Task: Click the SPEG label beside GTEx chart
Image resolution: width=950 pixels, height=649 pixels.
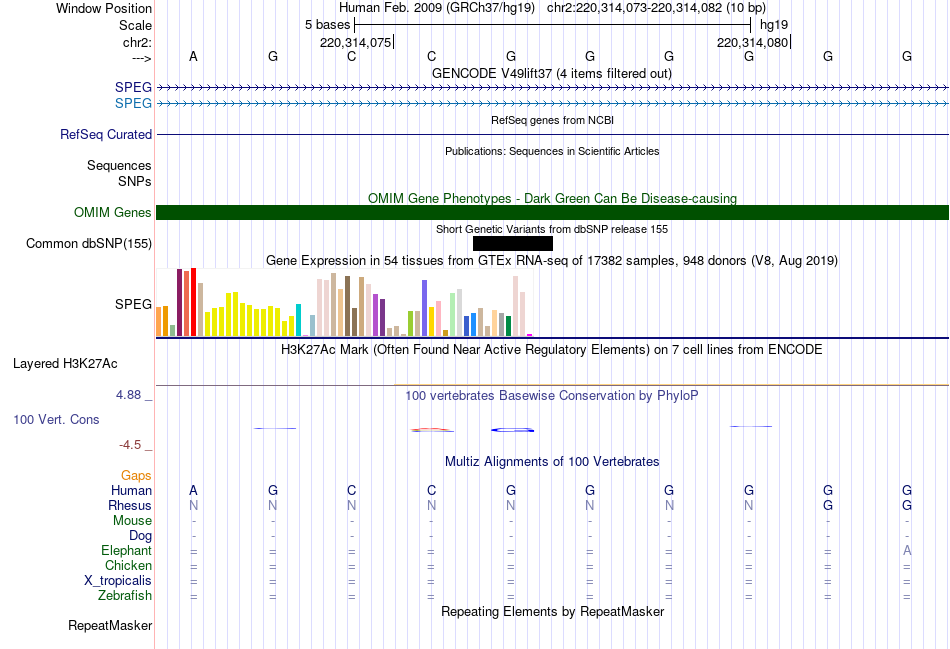Action: [x=133, y=304]
